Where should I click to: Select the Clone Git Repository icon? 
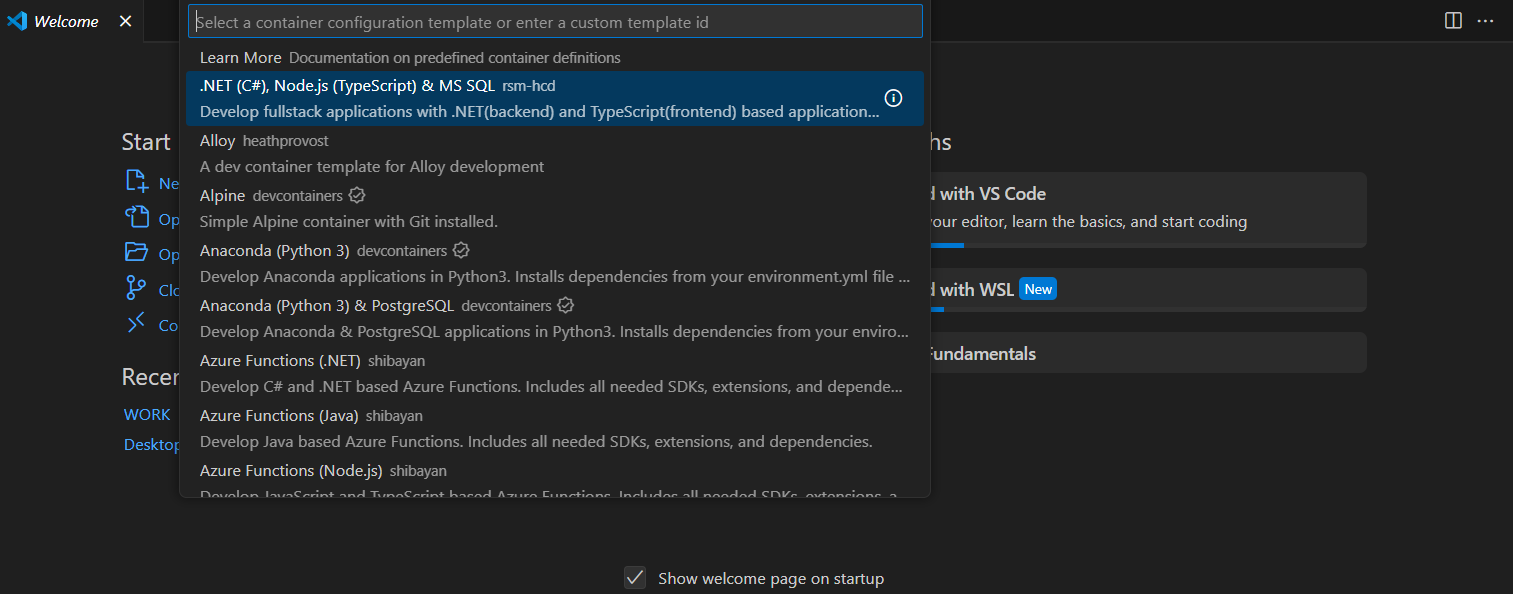136,289
